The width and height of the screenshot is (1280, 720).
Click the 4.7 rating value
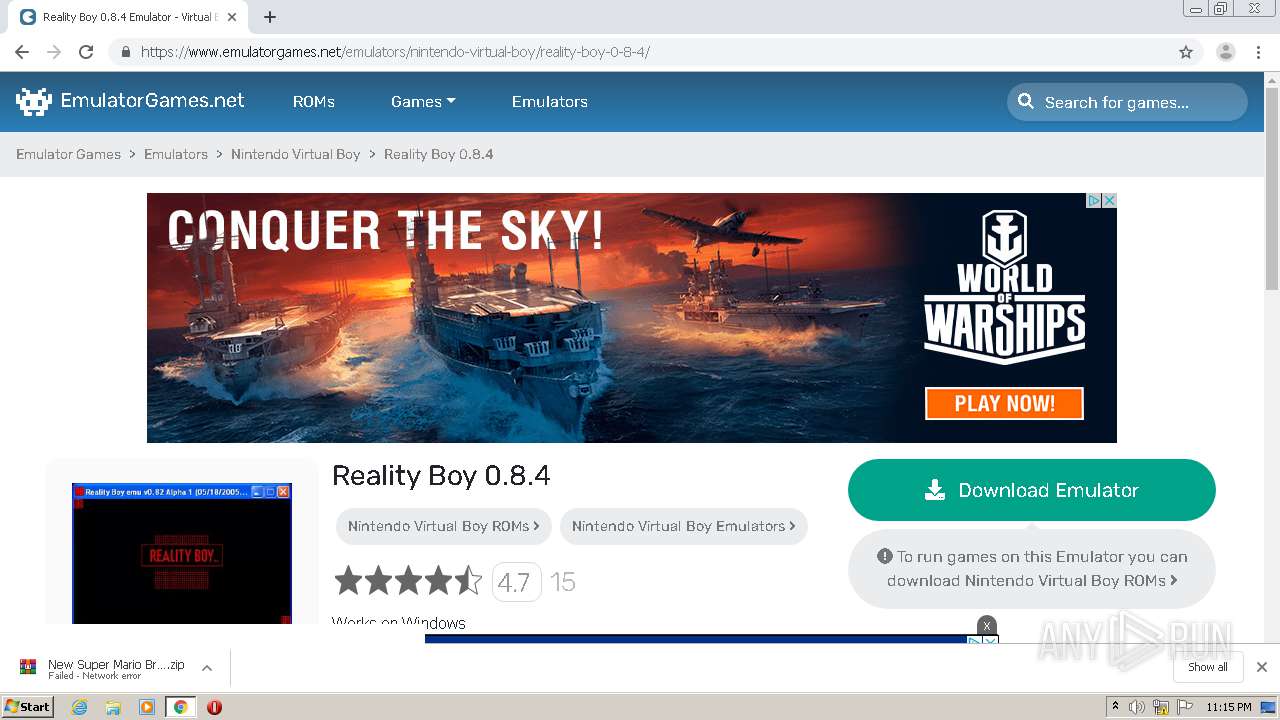[516, 582]
